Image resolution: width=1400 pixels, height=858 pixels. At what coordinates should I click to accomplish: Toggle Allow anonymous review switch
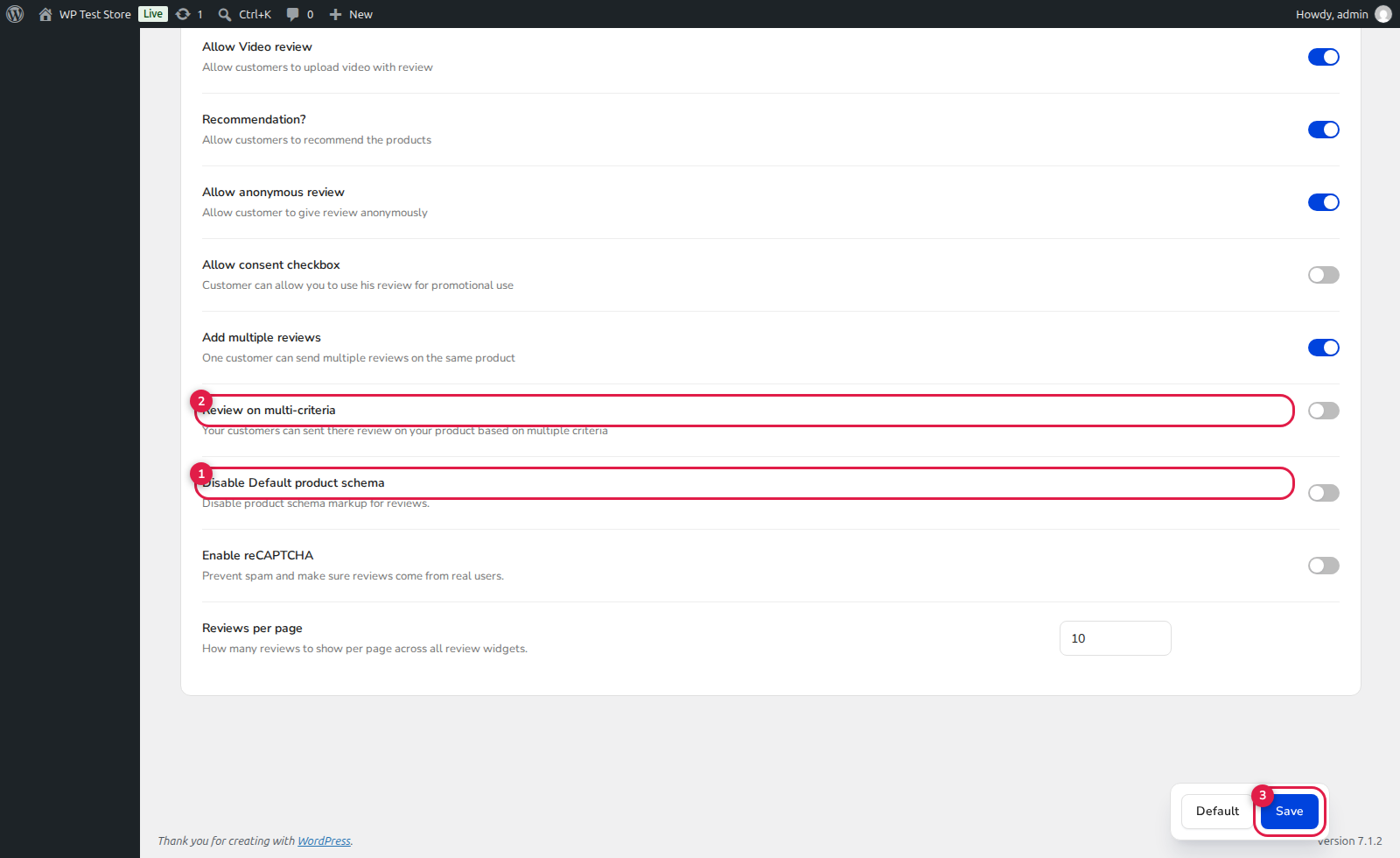1324,202
